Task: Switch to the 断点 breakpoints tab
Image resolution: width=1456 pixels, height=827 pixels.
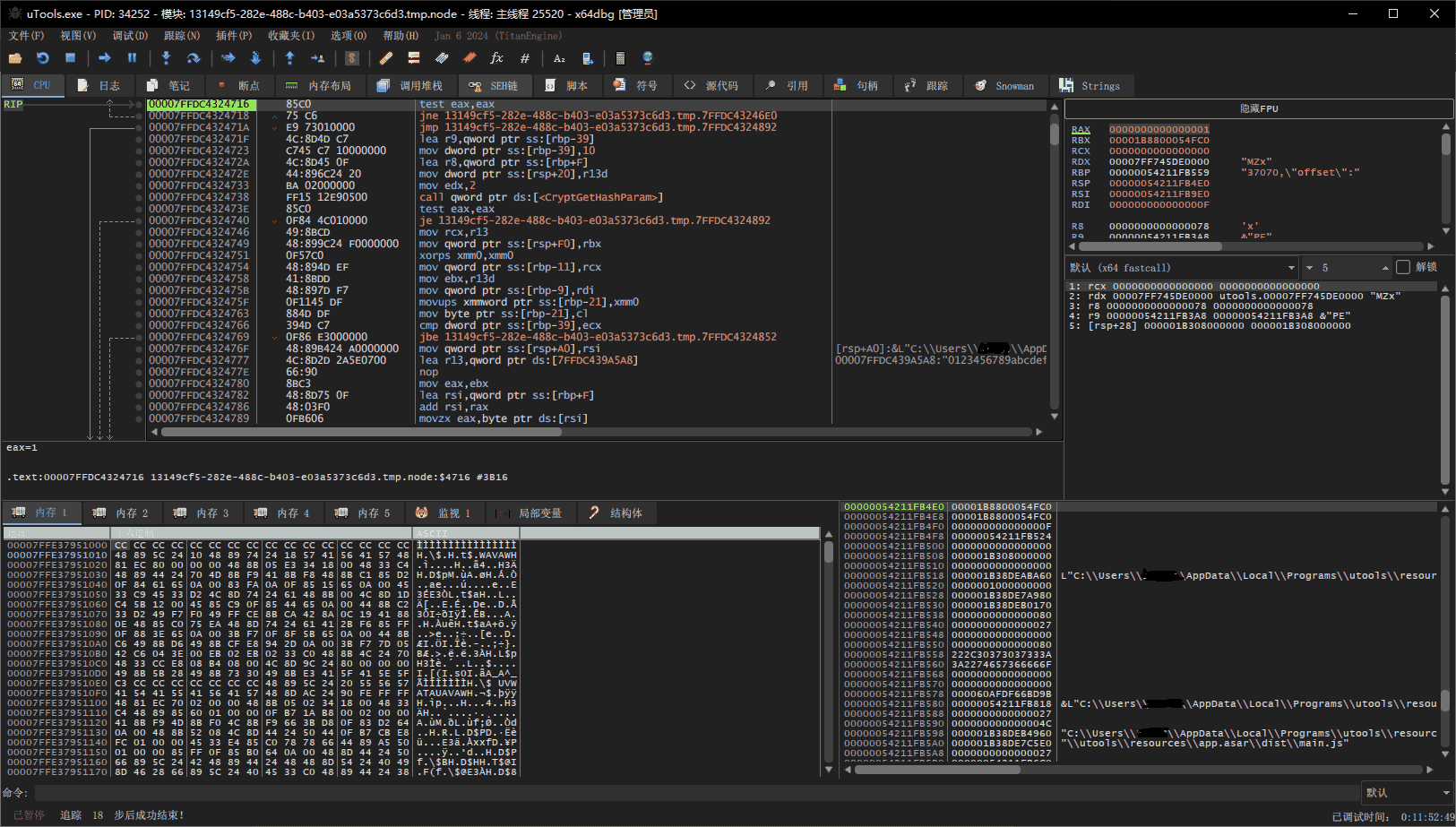Action: pyautogui.click(x=239, y=86)
